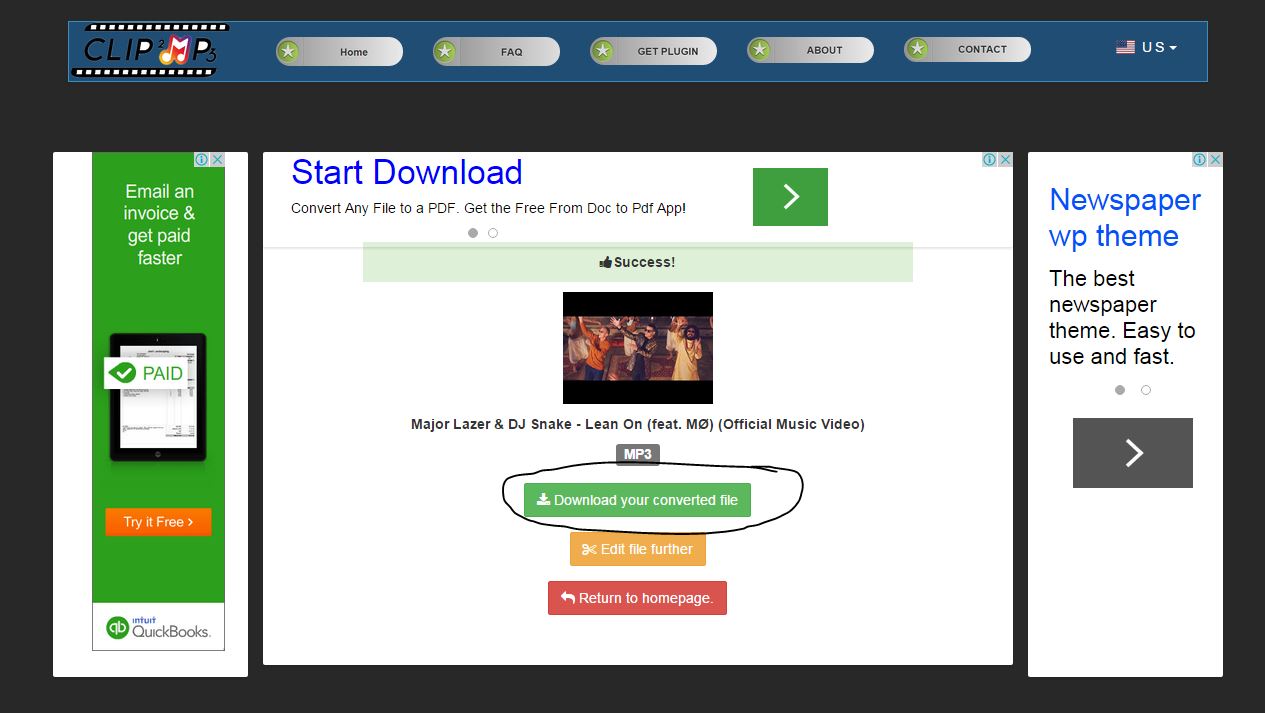Click Edit file further button
Screen dimensions: 1265x713
(638, 549)
